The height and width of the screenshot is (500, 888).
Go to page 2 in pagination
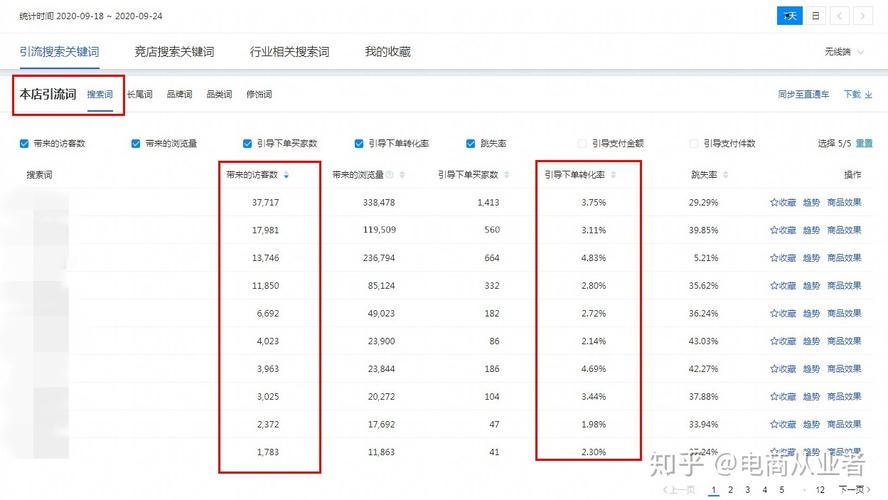(x=731, y=490)
